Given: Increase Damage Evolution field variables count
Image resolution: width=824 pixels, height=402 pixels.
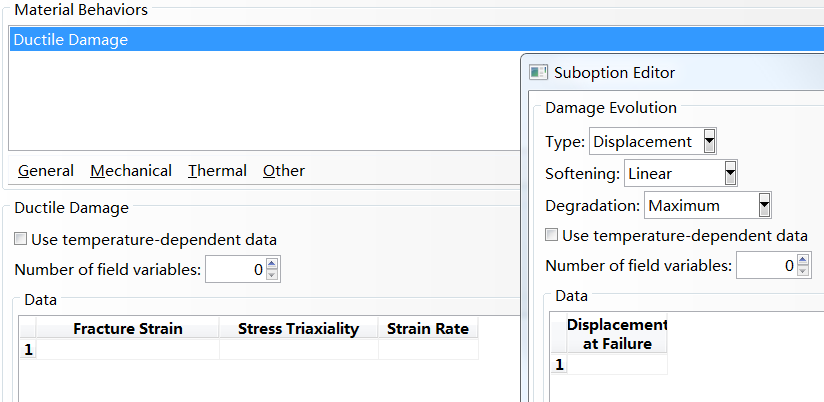Looking at the screenshot, I should tap(804, 261).
